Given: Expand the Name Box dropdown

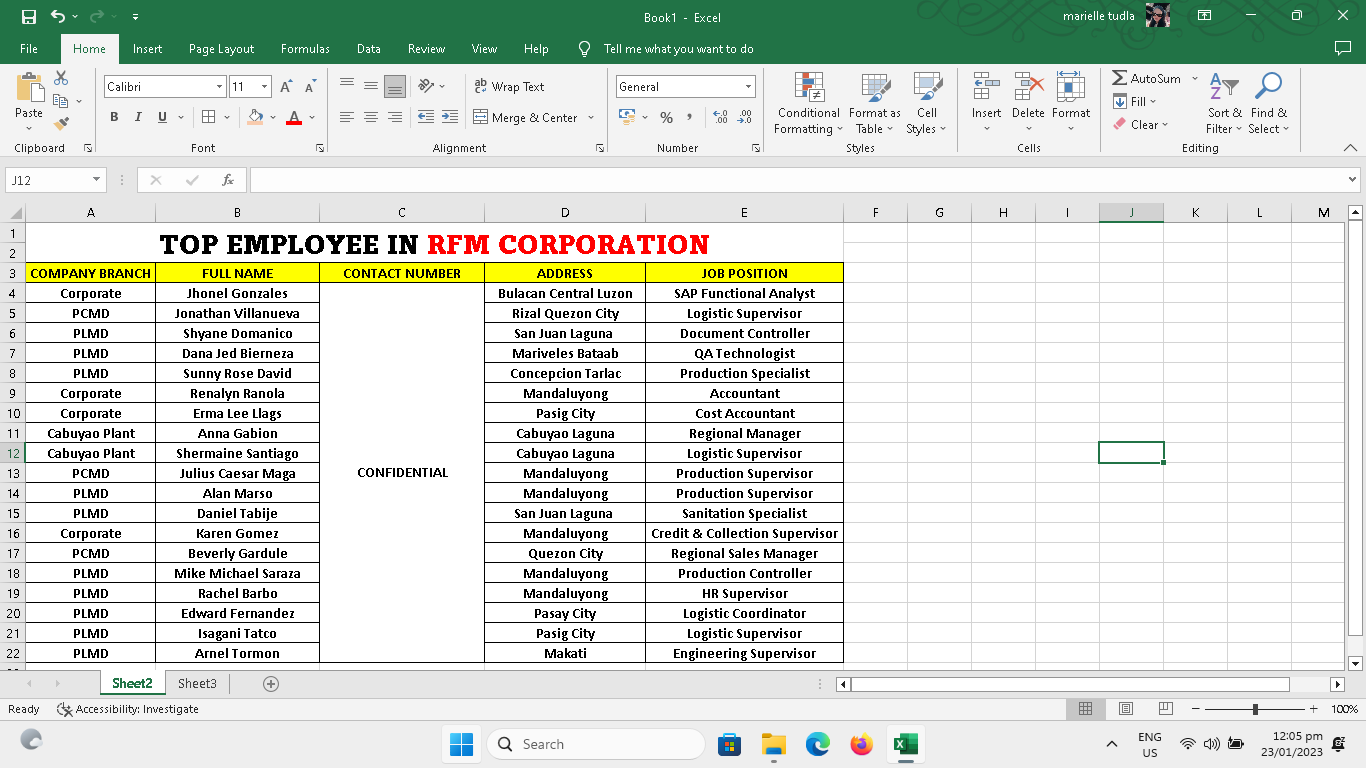Looking at the screenshot, I should [x=97, y=180].
